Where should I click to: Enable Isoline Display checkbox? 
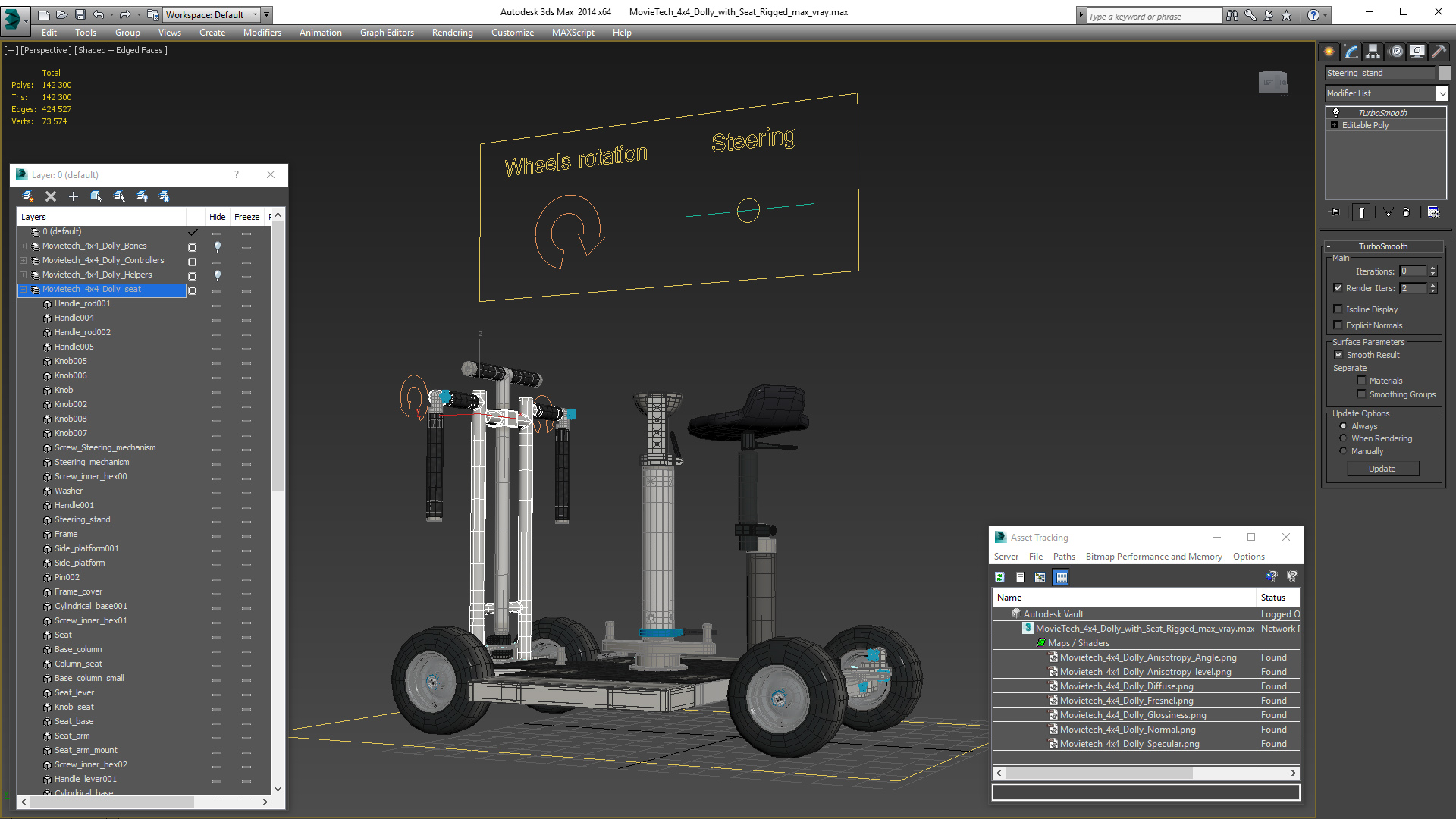point(1338,309)
